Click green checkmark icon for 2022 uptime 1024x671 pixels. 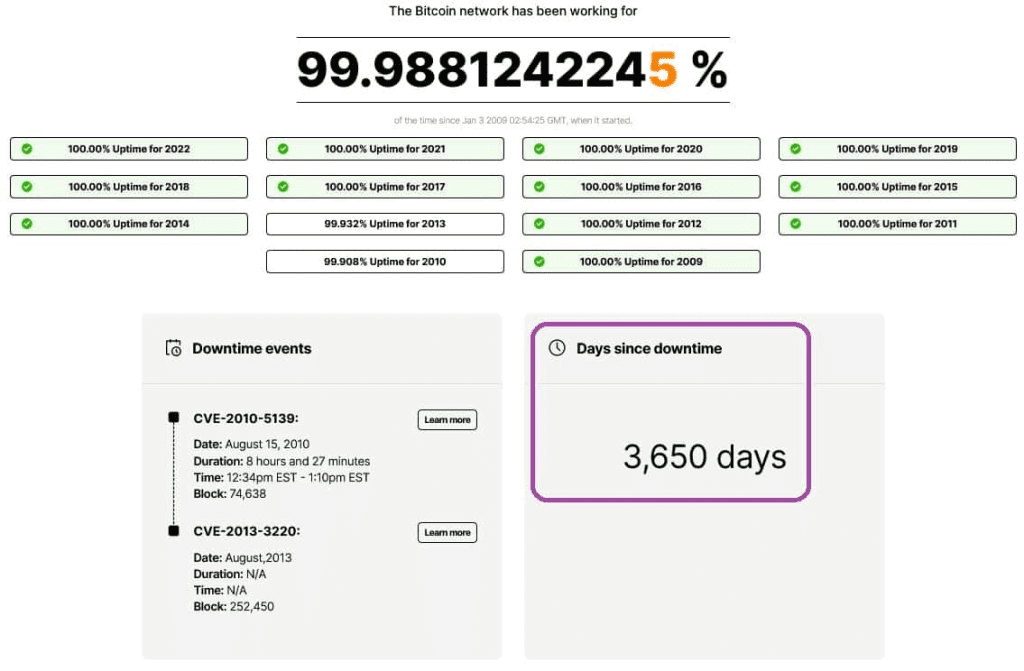pyautogui.click(x=27, y=149)
